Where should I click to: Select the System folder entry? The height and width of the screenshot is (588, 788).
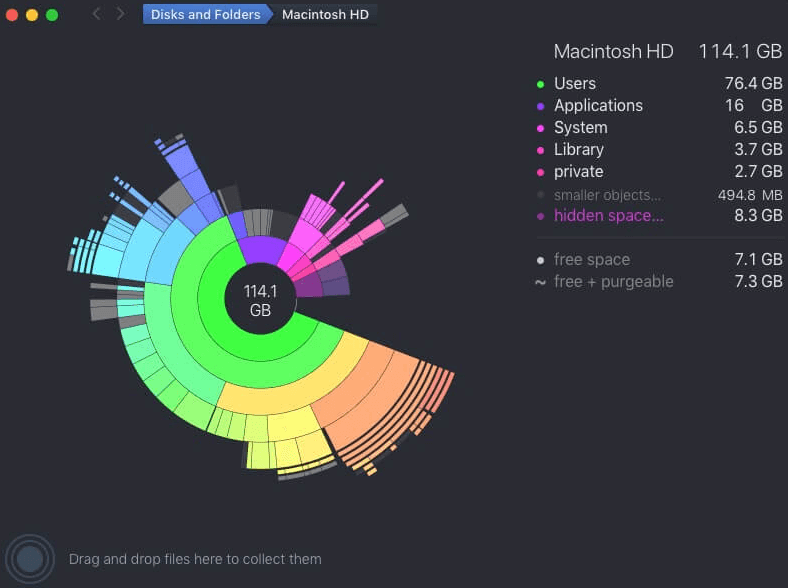point(580,128)
